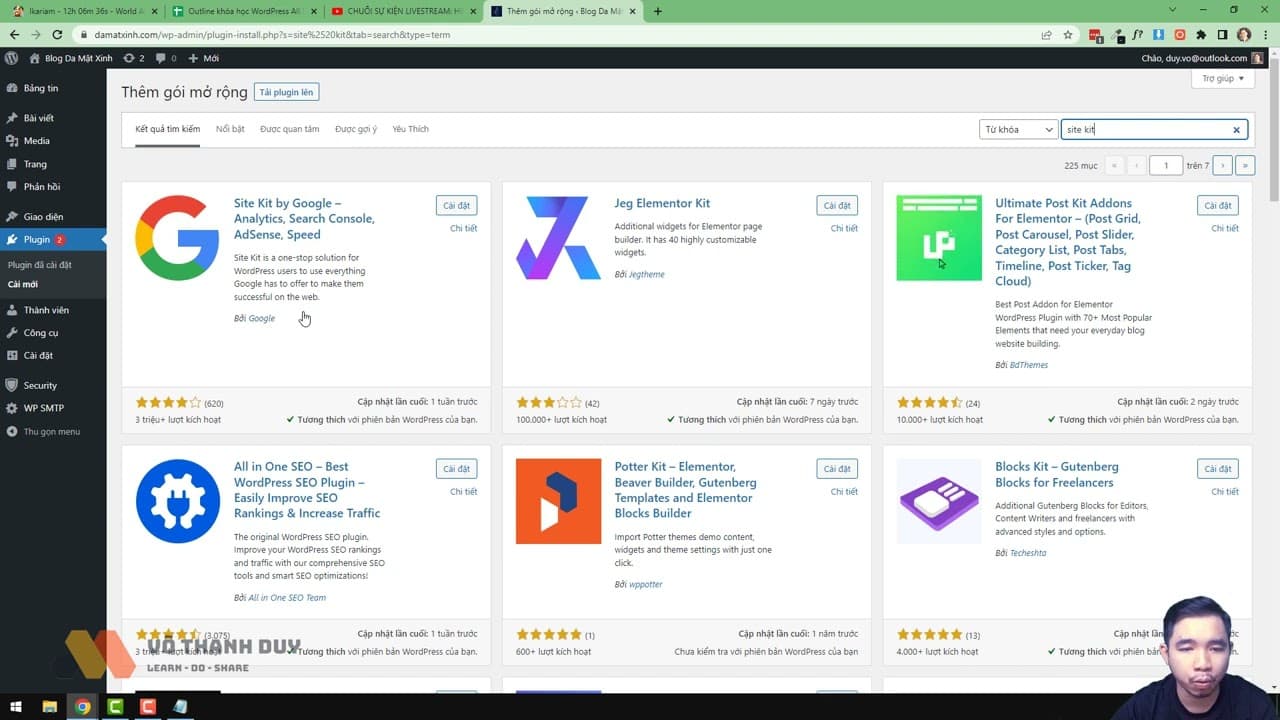The height and width of the screenshot is (720, 1280).
Task: Install the Jeg Elementor Kit plugin
Action: 837,206
